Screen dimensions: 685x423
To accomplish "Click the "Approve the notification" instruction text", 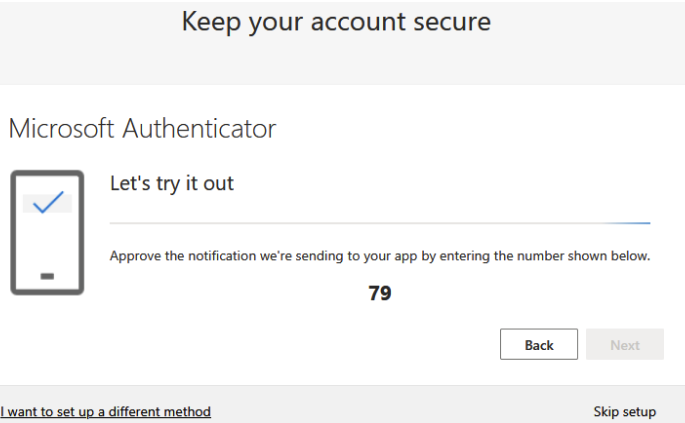I will pos(380,256).
